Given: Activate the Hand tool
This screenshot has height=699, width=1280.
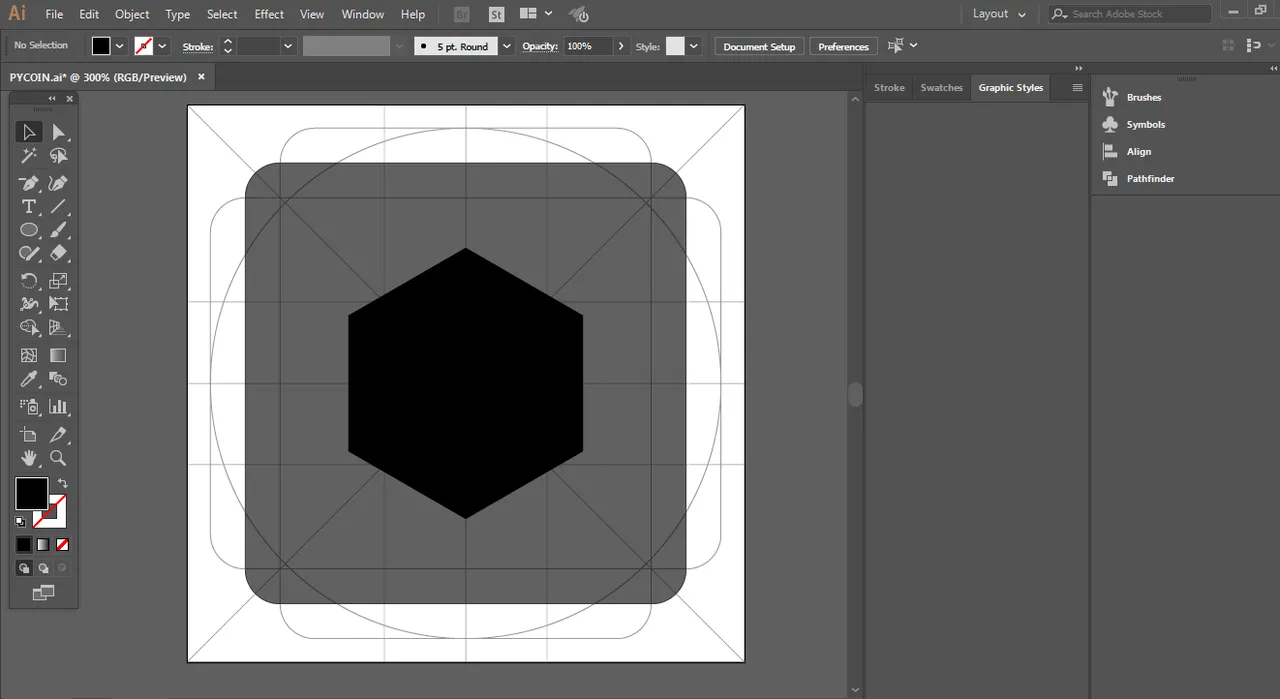Looking at the screenshot, I should point(29,458).
